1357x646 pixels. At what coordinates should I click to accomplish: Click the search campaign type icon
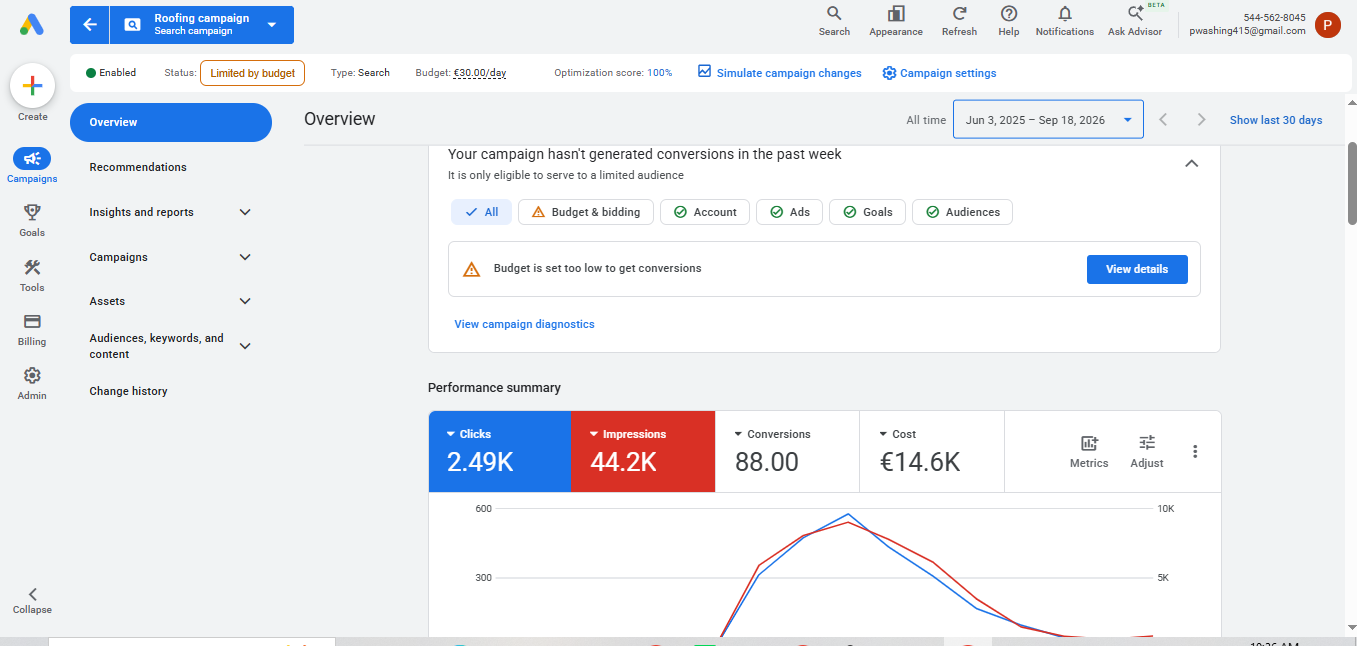132,25
